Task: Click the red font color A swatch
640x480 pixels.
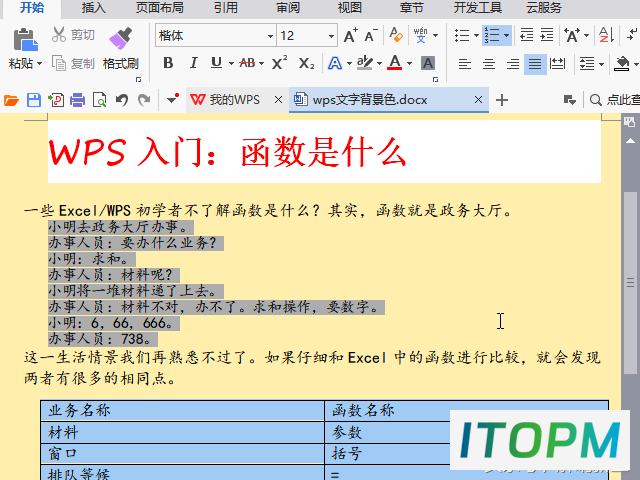Action: tap(394, 63)
